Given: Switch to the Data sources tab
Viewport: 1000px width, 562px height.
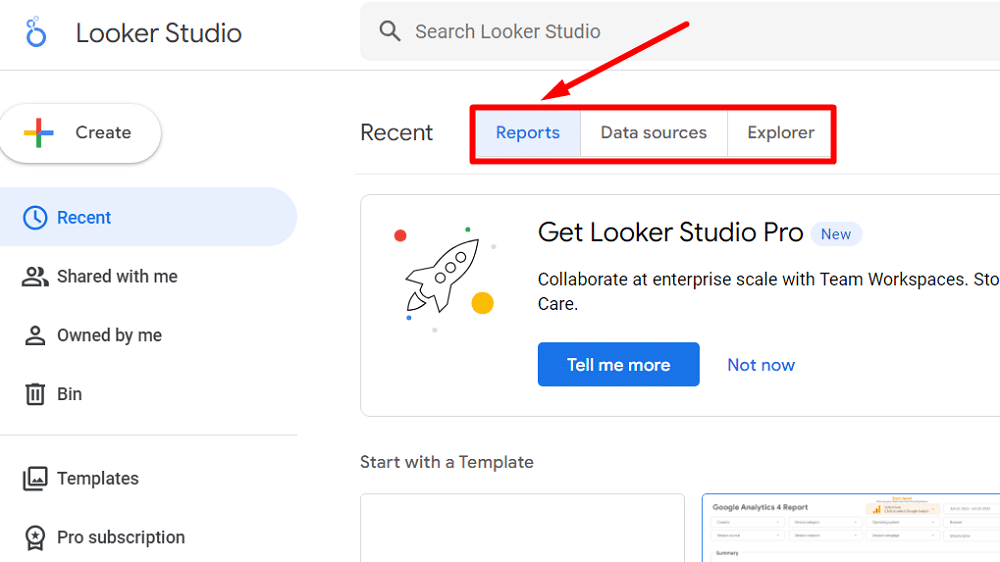Looking at the screenshot, I should 654,133.
